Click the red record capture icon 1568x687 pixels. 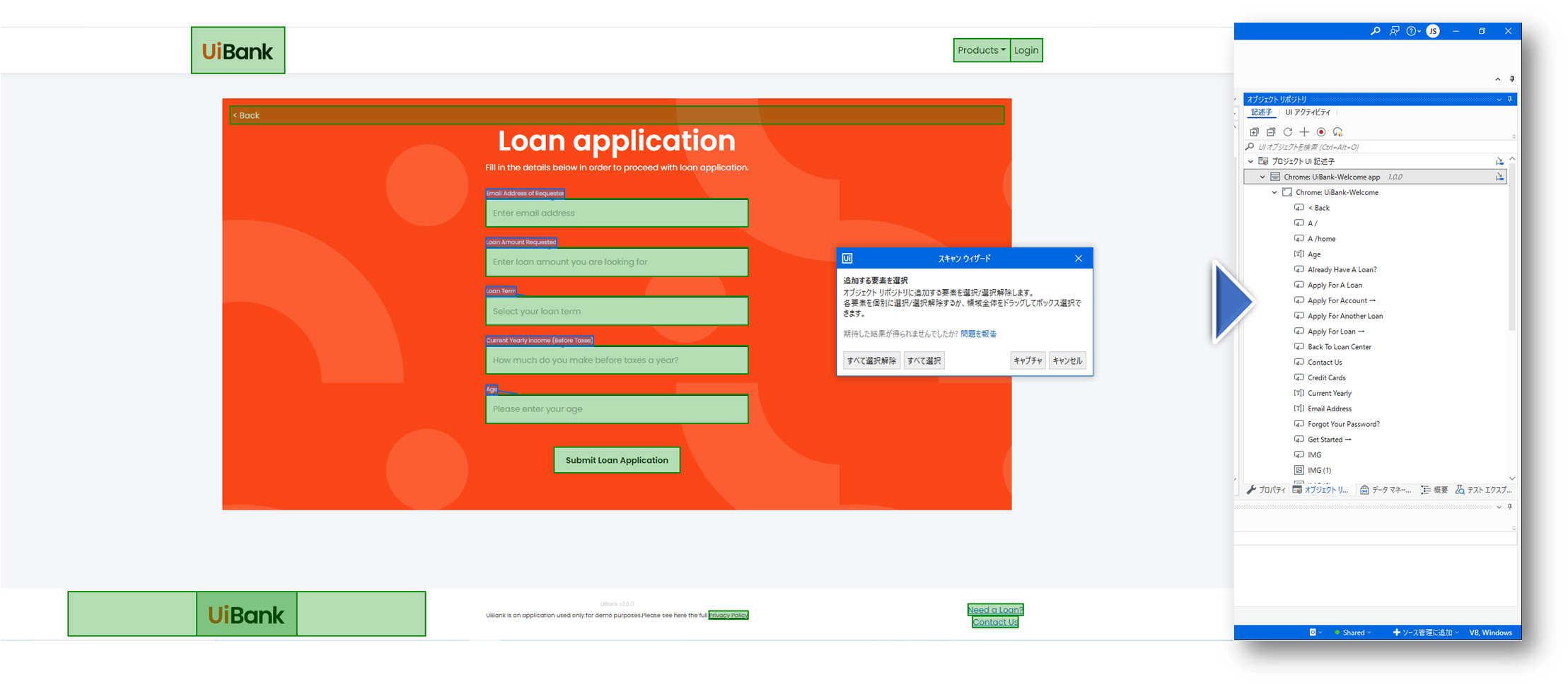click(x=1321, y=132)
